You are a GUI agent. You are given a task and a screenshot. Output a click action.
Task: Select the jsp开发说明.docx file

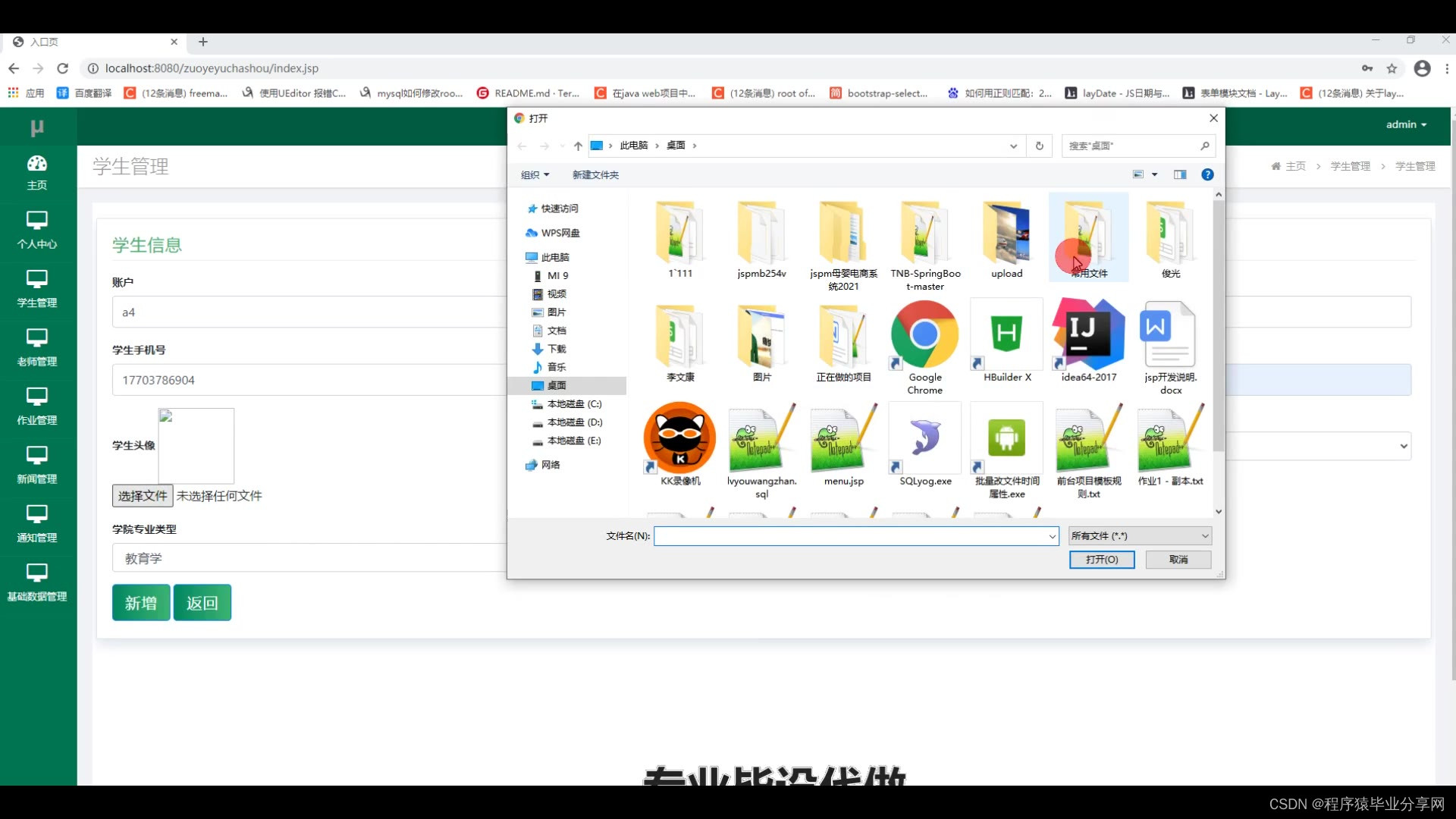pyautogui.click(x=1170, y=335)
